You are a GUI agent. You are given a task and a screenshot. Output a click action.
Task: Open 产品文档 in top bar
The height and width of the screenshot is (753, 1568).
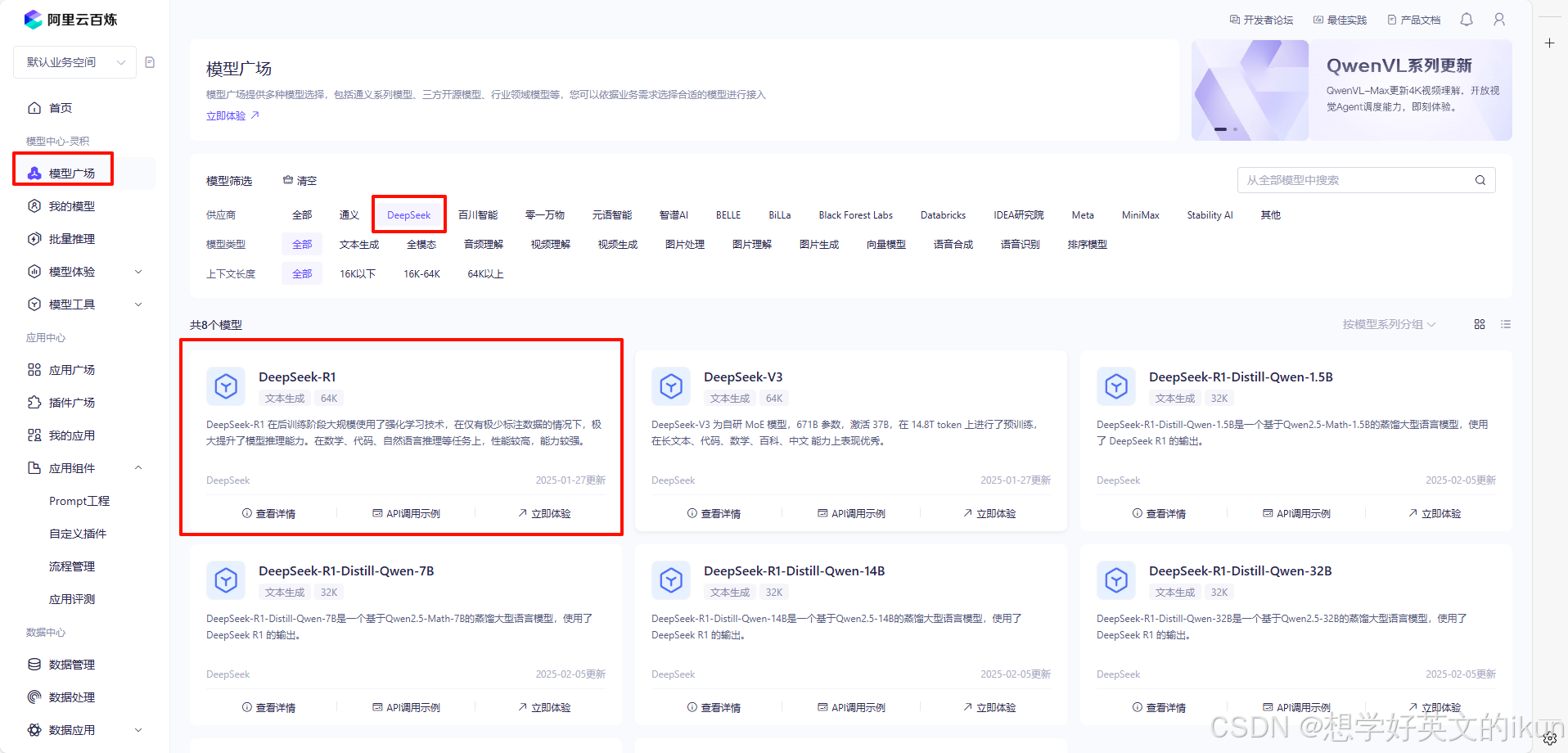coord(1413,20)
